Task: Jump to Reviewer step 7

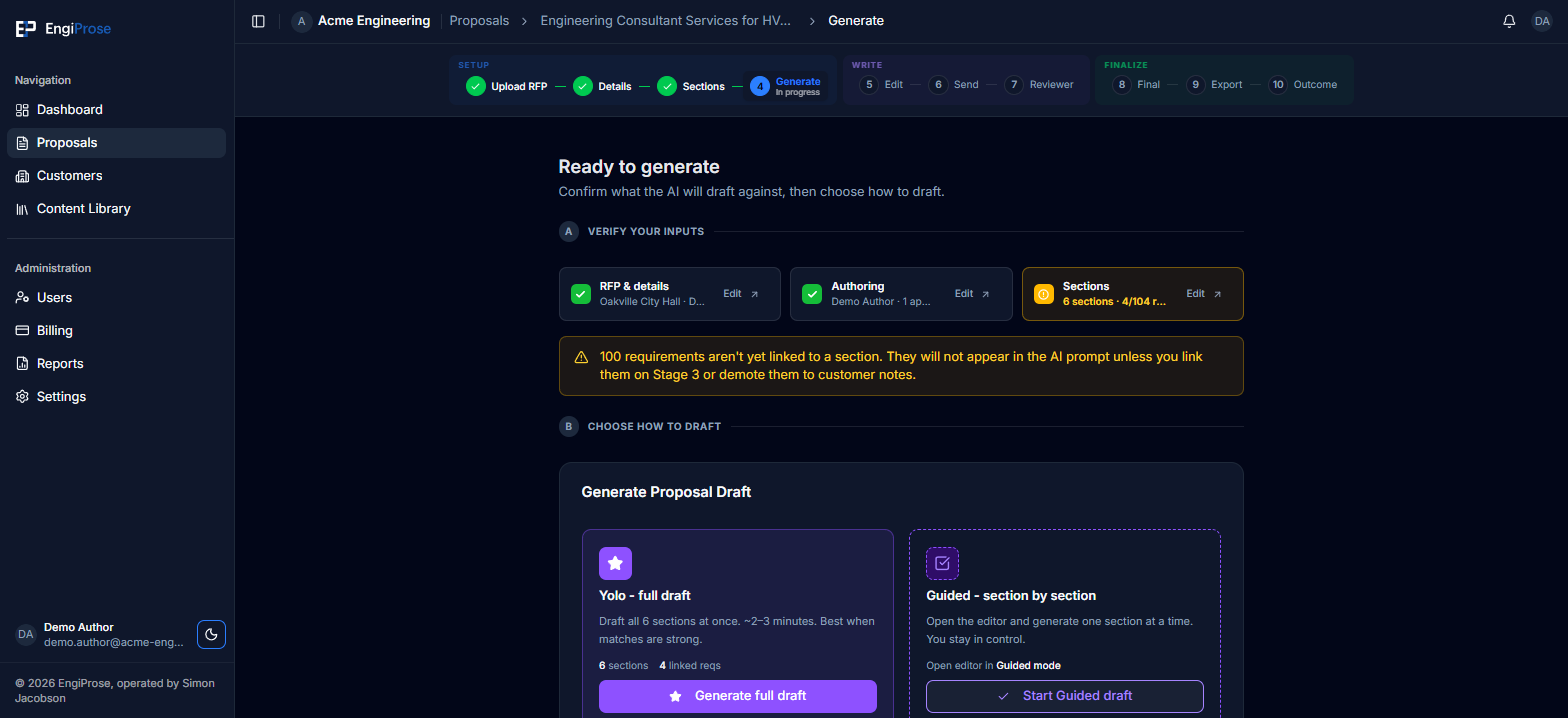Action: [x=1040, y=85]
